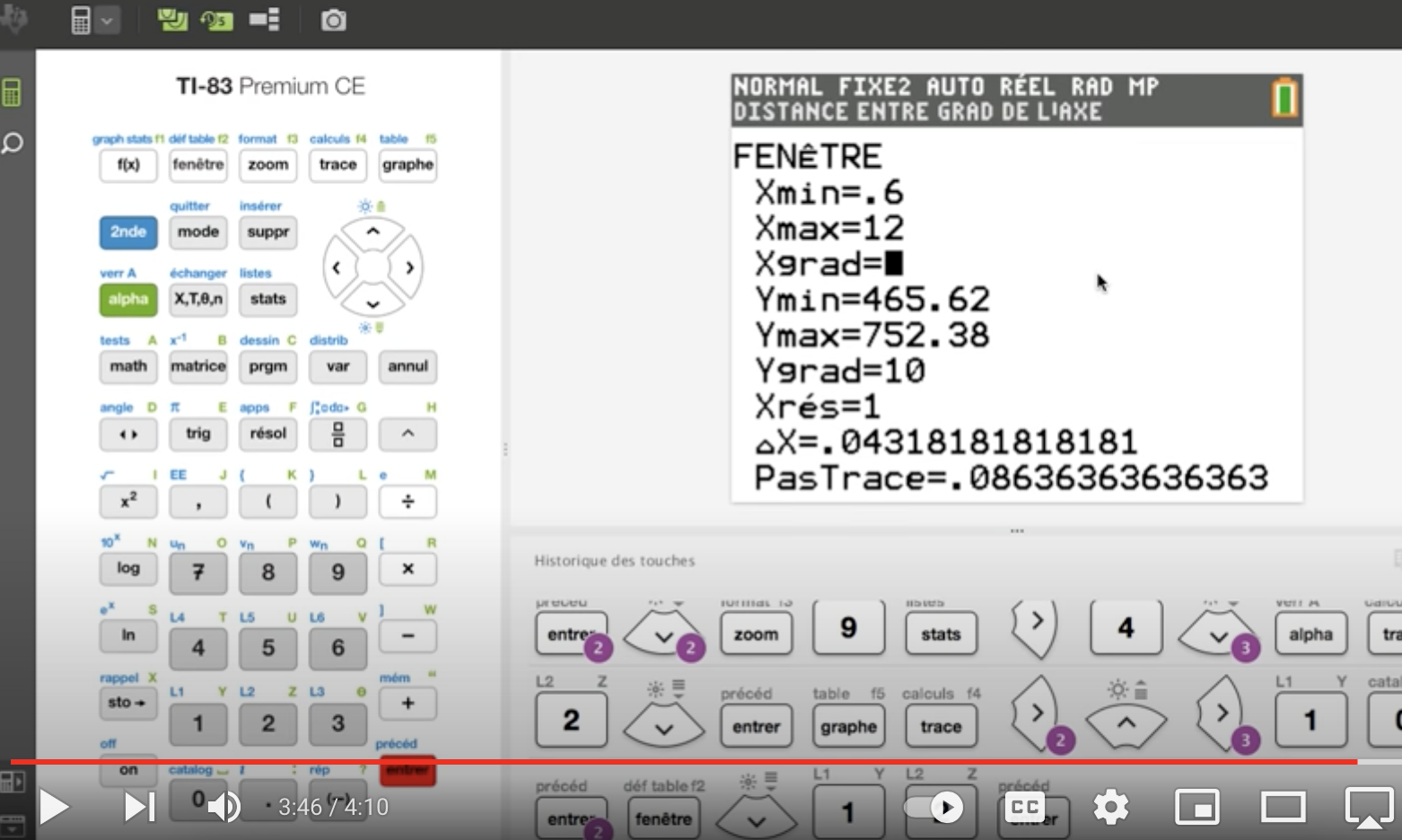Click the number 5 key on keypad
This screenshot has width=1402, height=840.
(x=268, y=648)
